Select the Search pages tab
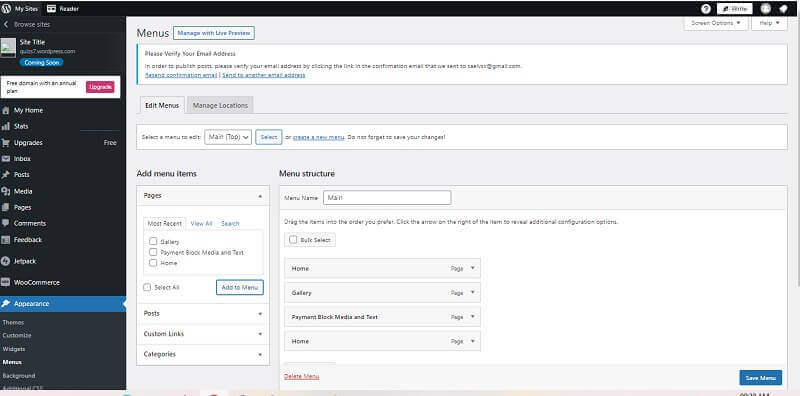 (230, 224)
